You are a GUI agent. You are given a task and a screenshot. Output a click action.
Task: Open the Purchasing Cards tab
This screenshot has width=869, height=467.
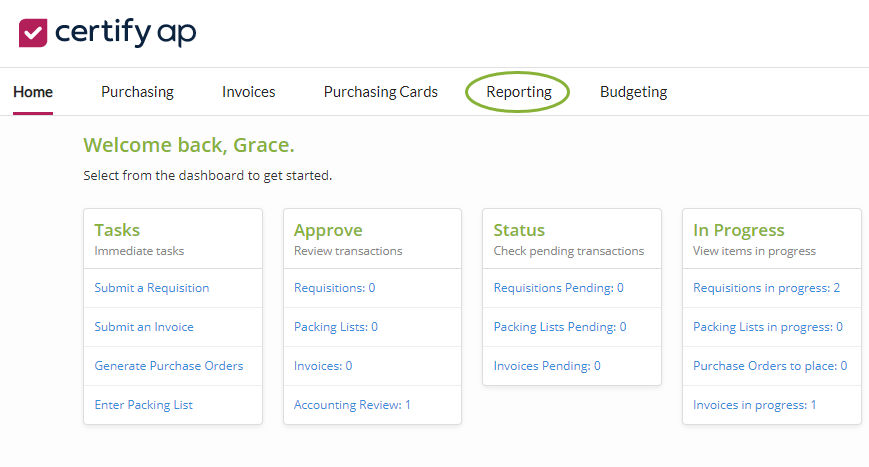coord(380,92)
